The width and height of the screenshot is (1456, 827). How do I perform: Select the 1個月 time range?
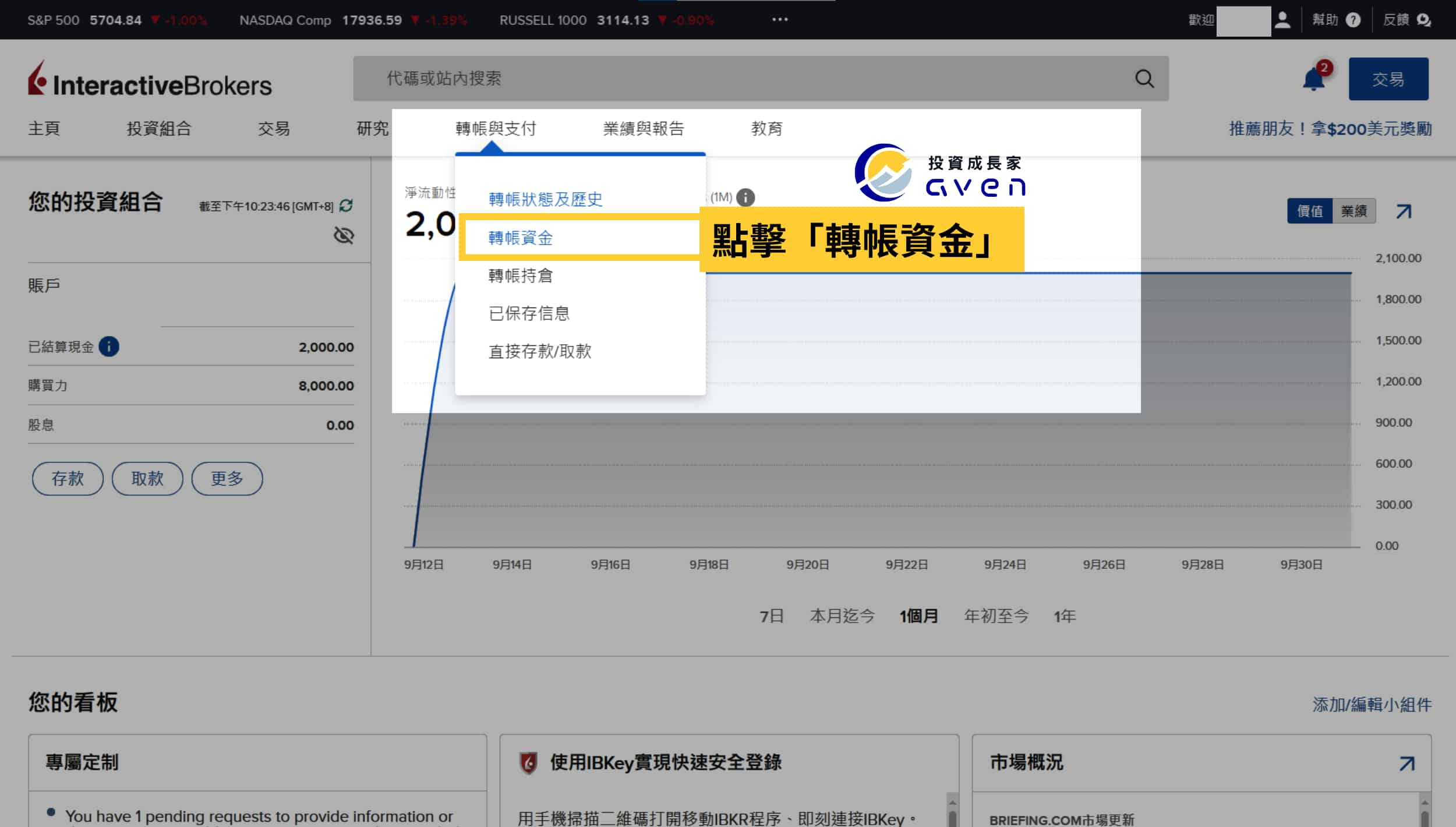pos(918,616)
